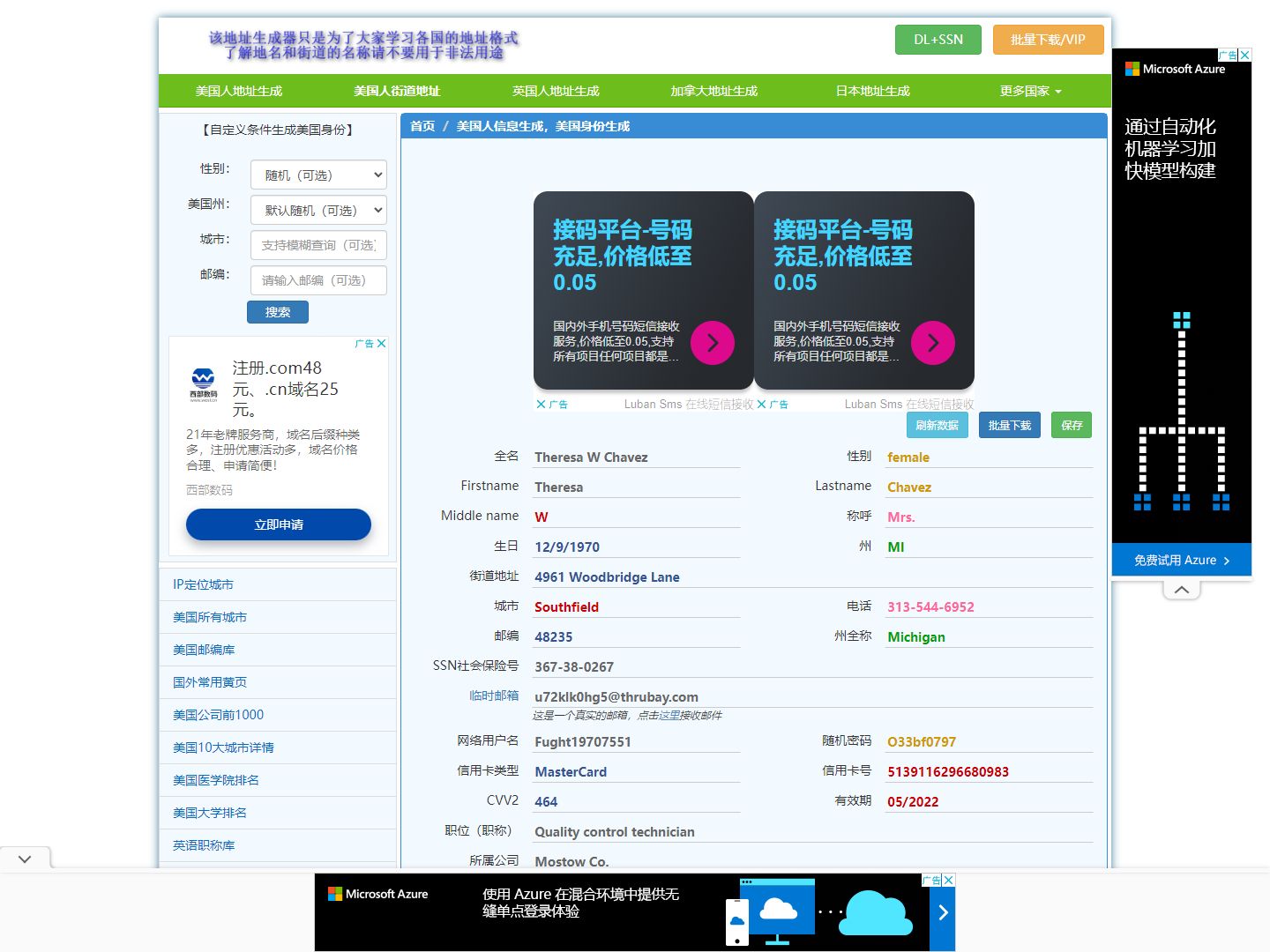Select the CVV2 value 464

pyautogui.click(x=546, y=801)
